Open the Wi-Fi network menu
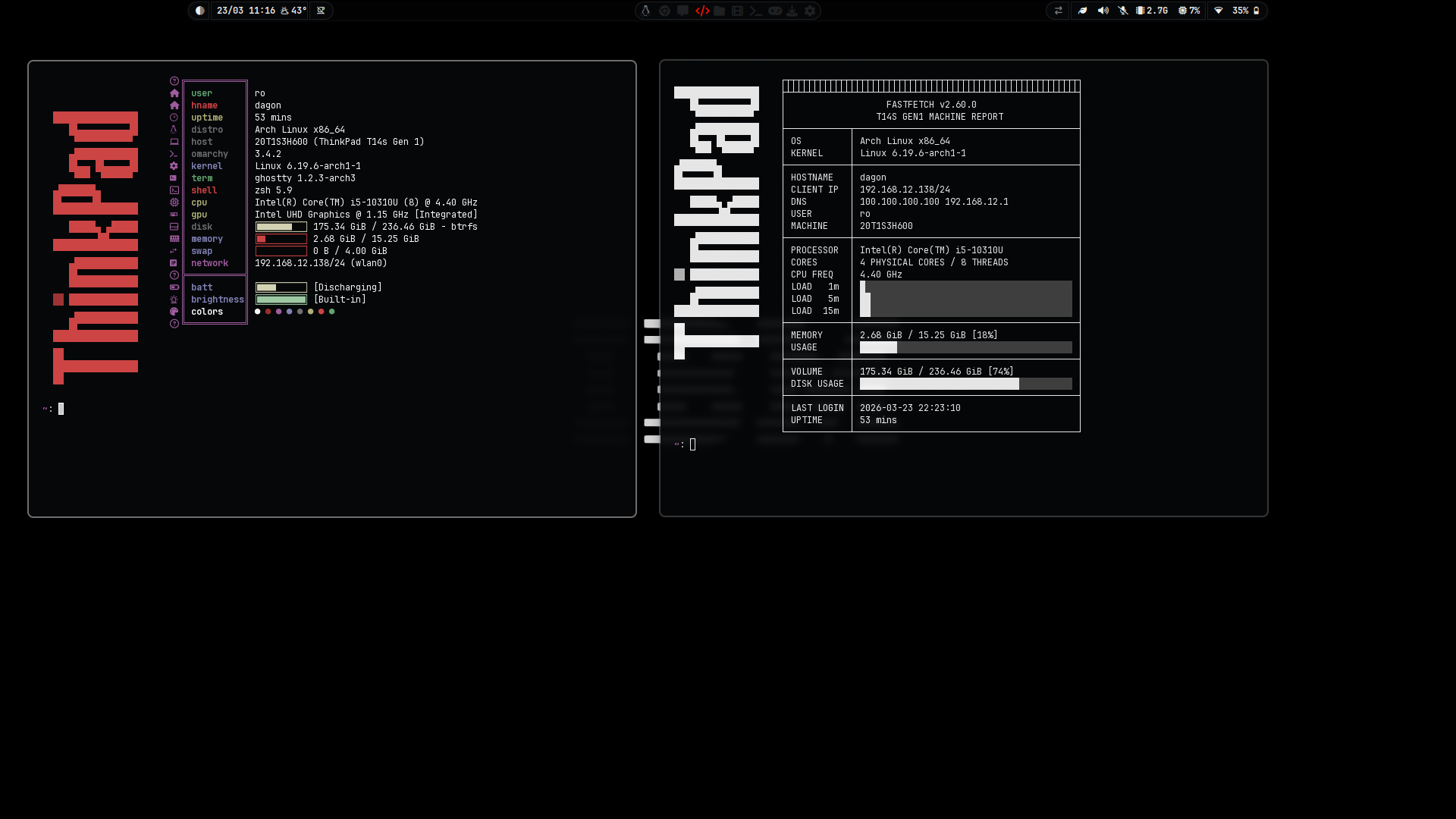 [x=1219, y=11]
